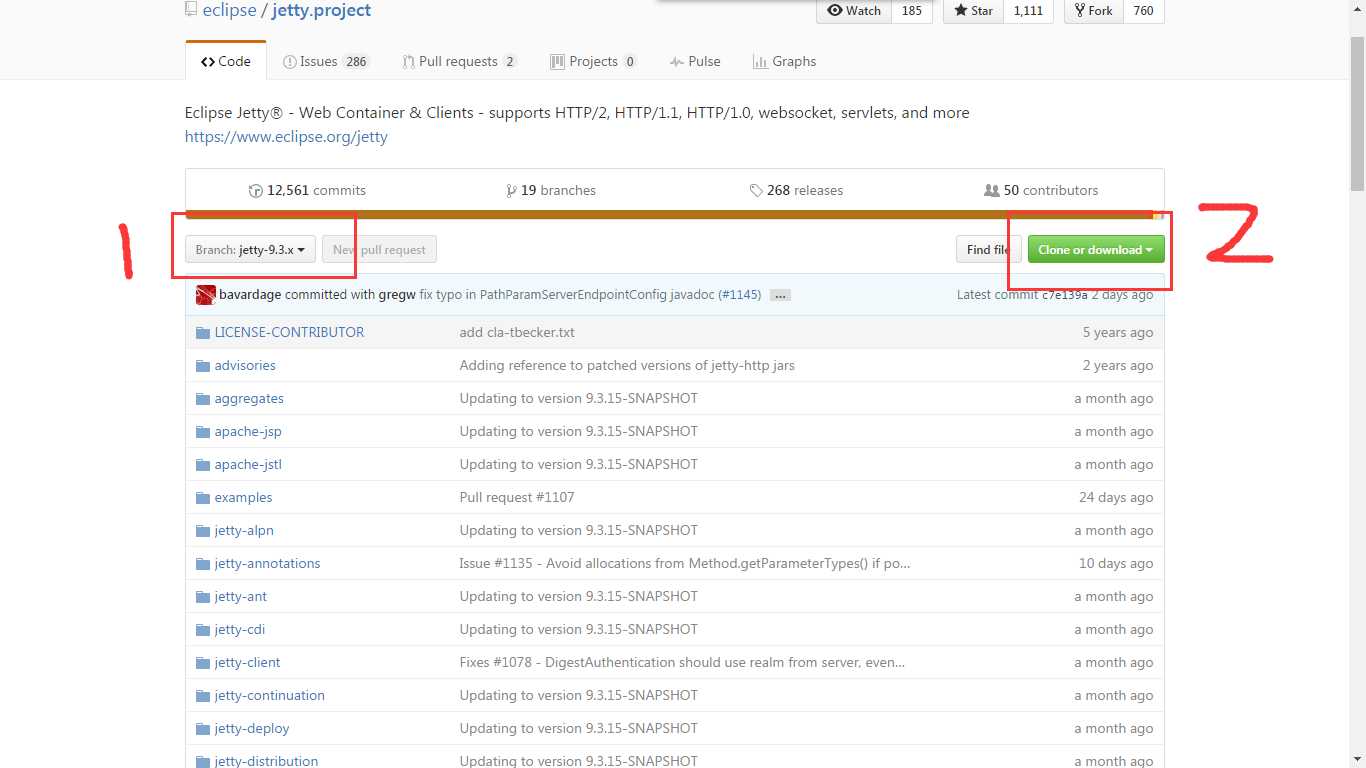View the 19 branches
Image resolution: width=1366 pixels, height=768 pixels.
coord(551,190)
